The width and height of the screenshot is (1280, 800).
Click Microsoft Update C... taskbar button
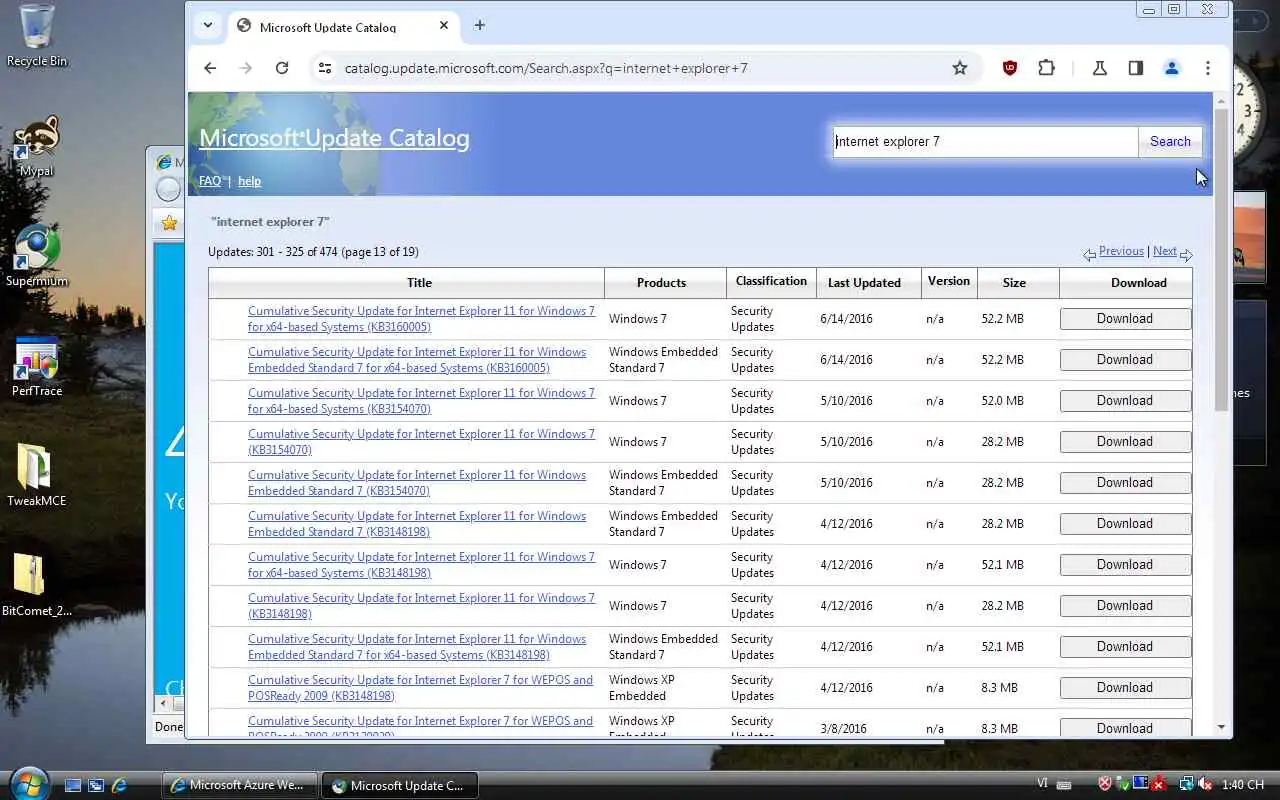[400, 785]
